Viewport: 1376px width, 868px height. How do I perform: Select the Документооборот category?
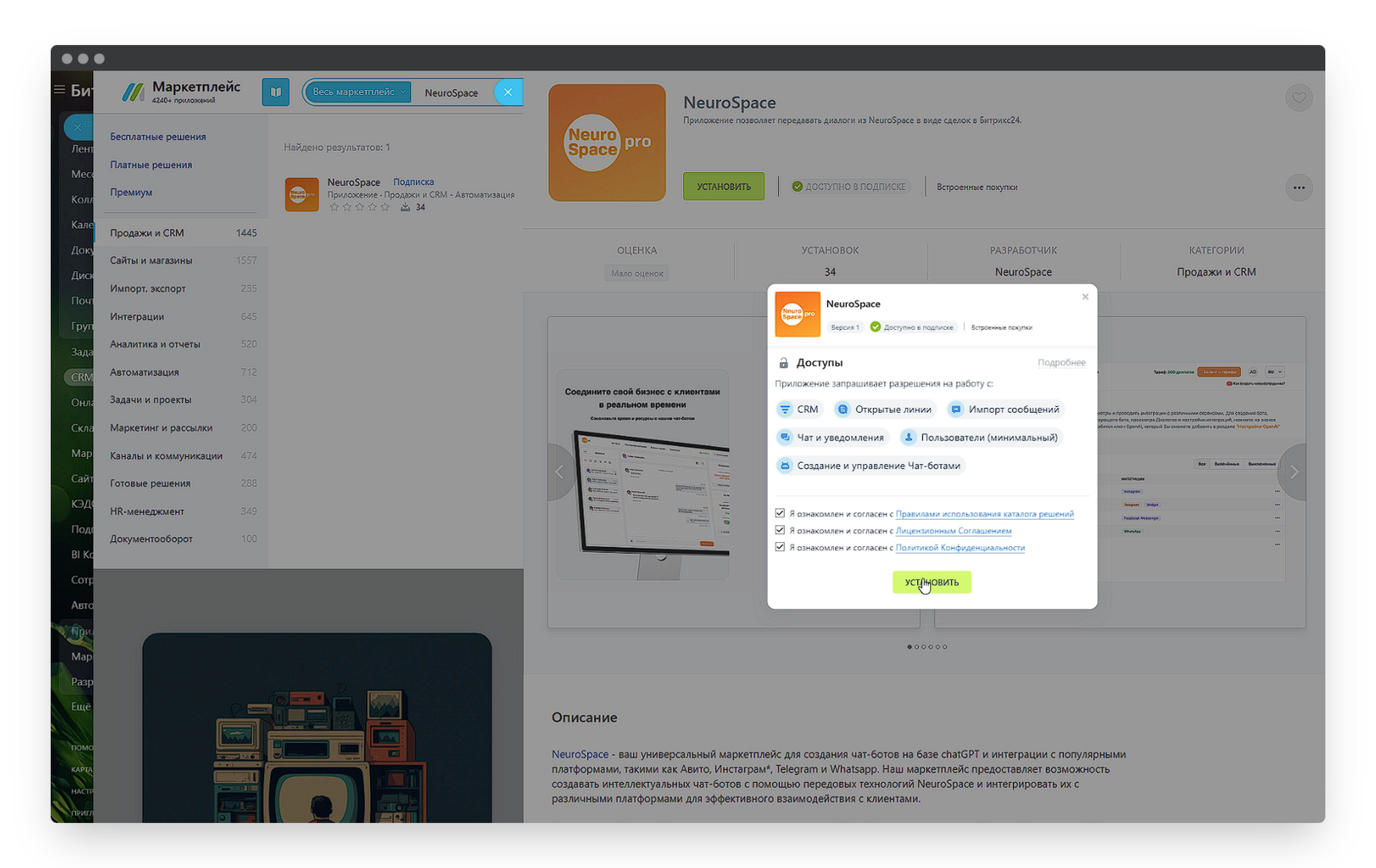pos(181,539)
